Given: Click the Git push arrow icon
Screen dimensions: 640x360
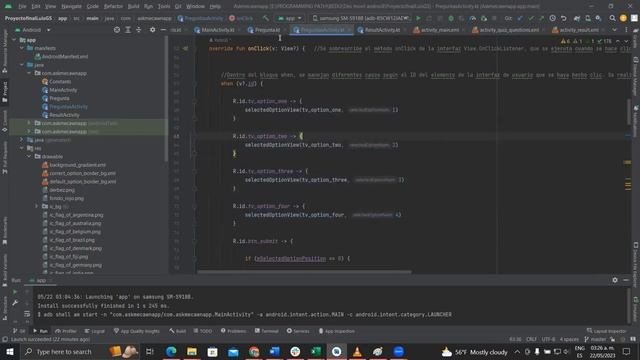Looking at the screenshot, I should pos(542,18).
